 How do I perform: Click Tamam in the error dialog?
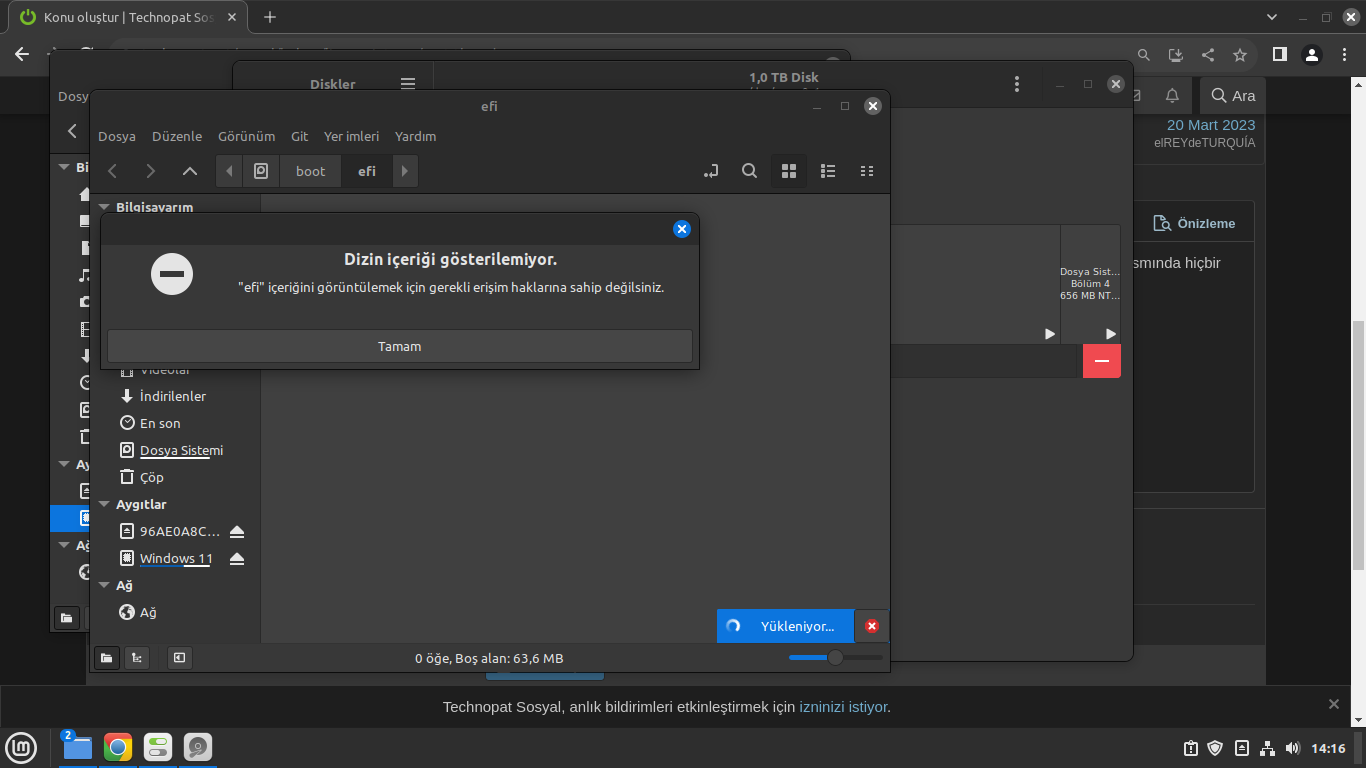tap(400, 346)
